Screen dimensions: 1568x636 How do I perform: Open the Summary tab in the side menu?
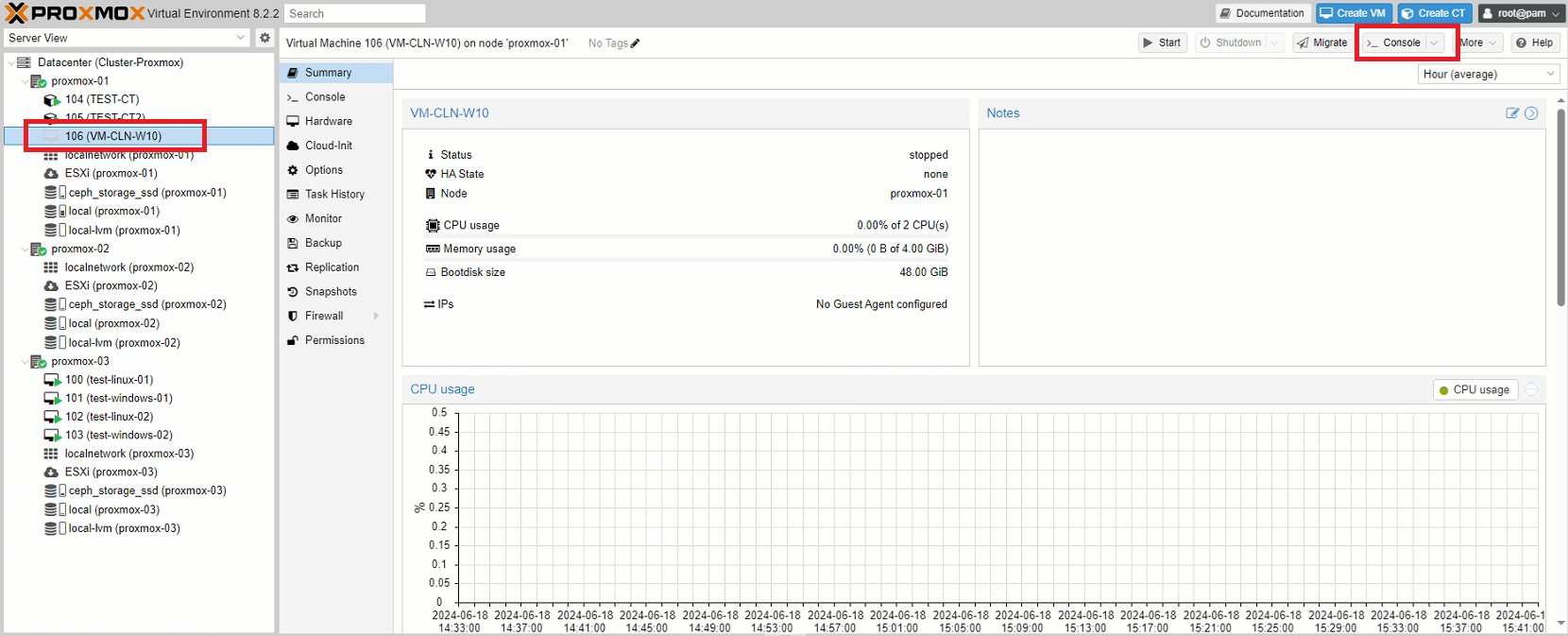336,73
